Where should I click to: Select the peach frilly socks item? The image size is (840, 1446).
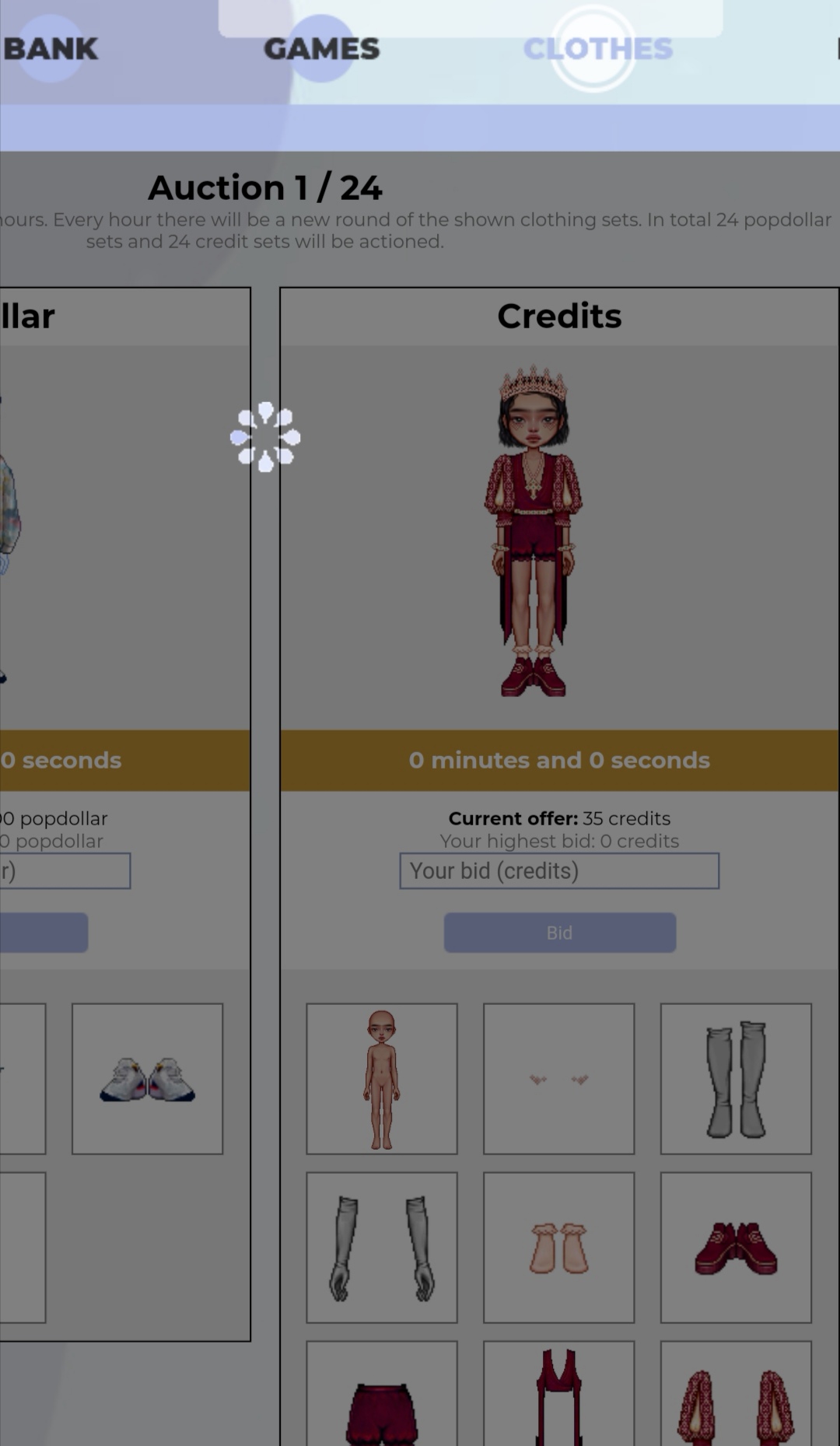(558, 1248)
